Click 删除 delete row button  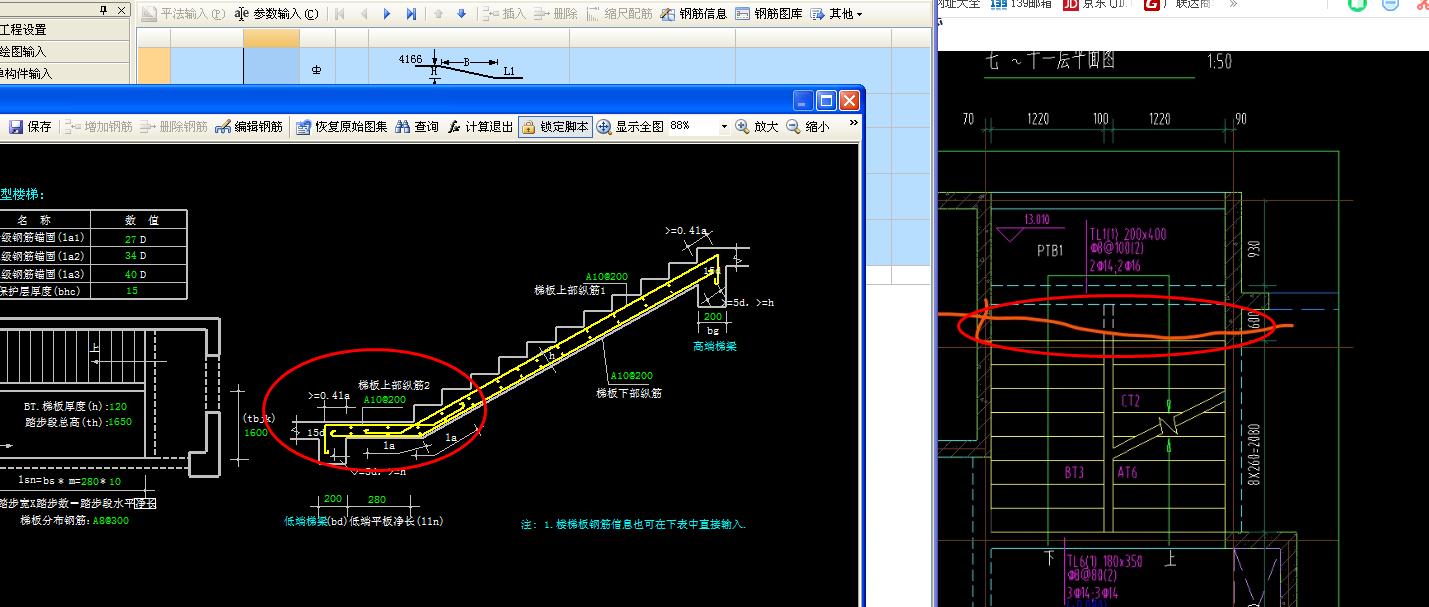pyautogui.click(x=554, y=14)
